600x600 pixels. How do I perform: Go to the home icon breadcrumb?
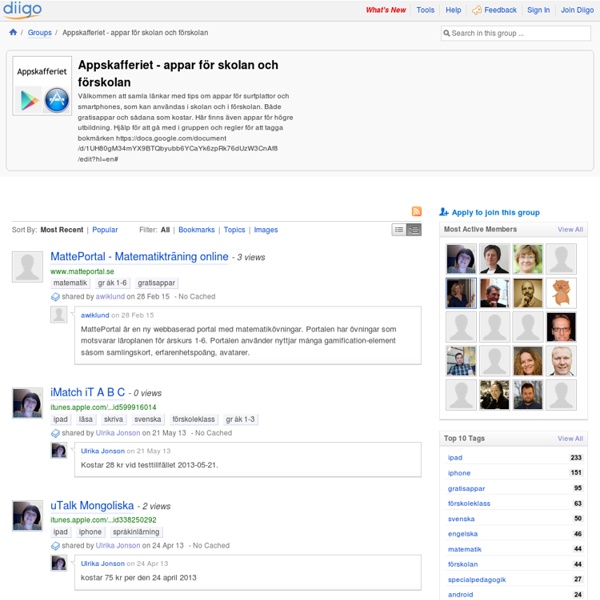13,32
